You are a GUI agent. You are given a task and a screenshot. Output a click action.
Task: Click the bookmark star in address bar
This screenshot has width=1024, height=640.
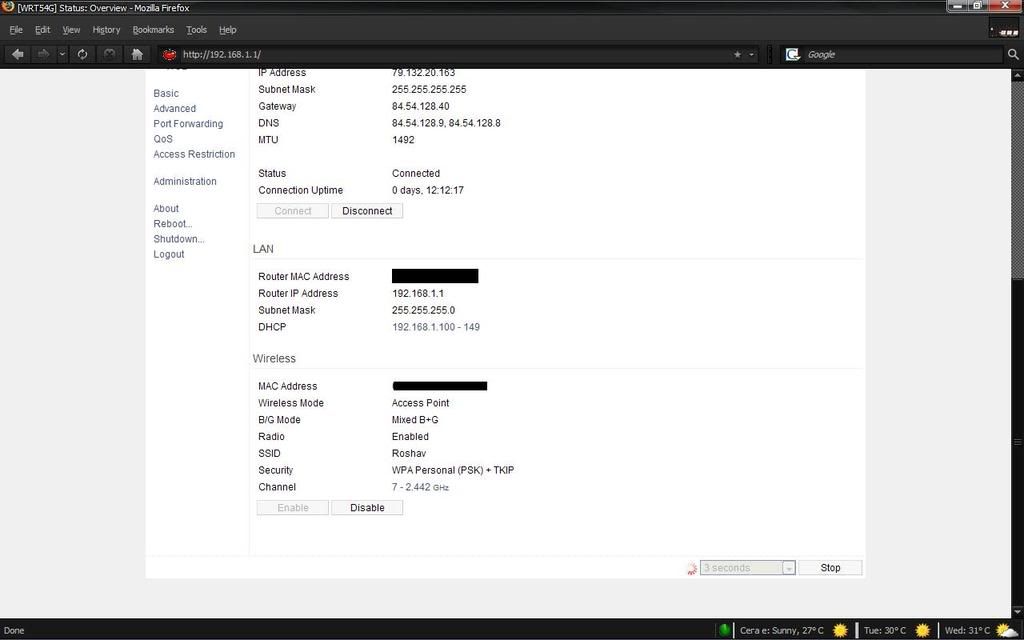pyautogui.click(x=738, y=54)
